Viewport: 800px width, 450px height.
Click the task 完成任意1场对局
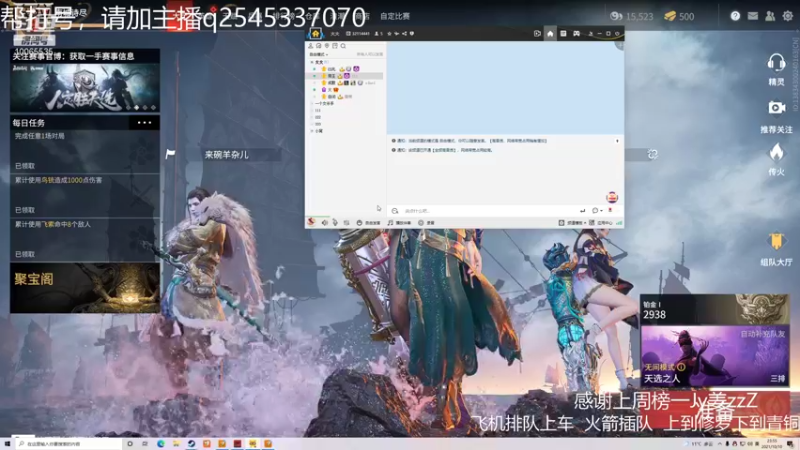pos(85,151)
